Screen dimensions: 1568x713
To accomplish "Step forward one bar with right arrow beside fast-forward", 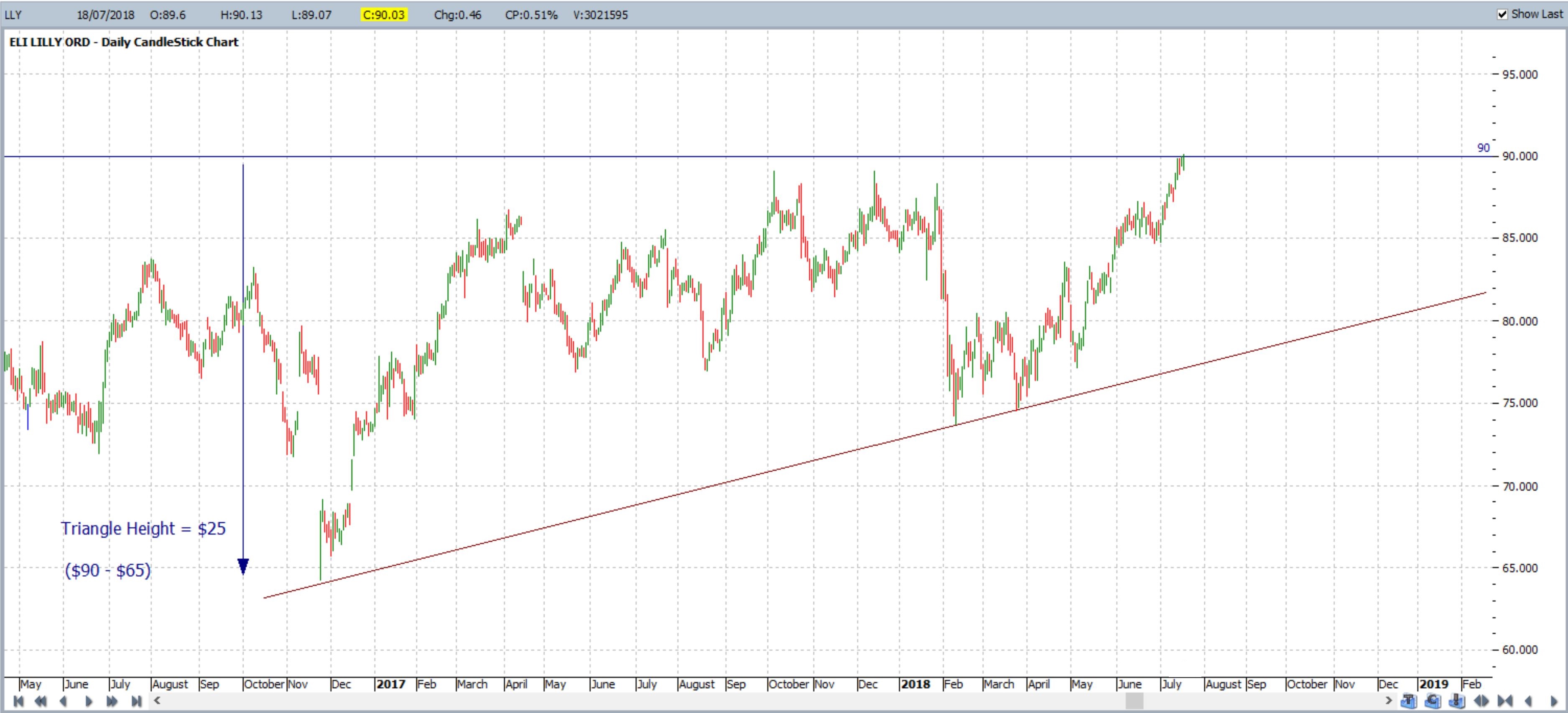I will tap(89, 701).
